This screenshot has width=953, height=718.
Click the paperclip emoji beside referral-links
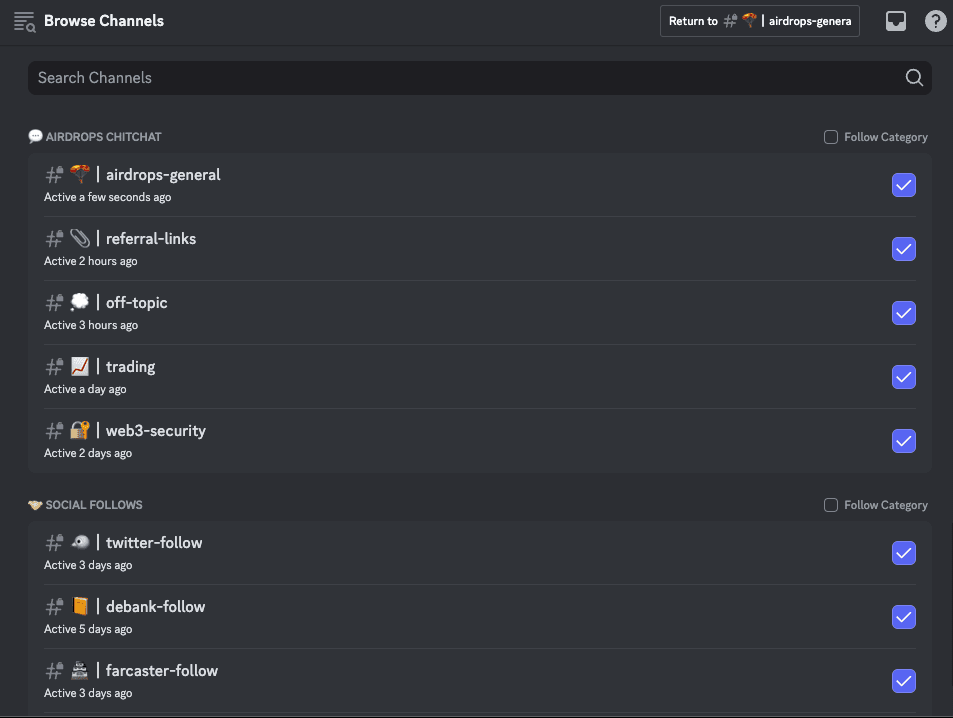point(80,238)
